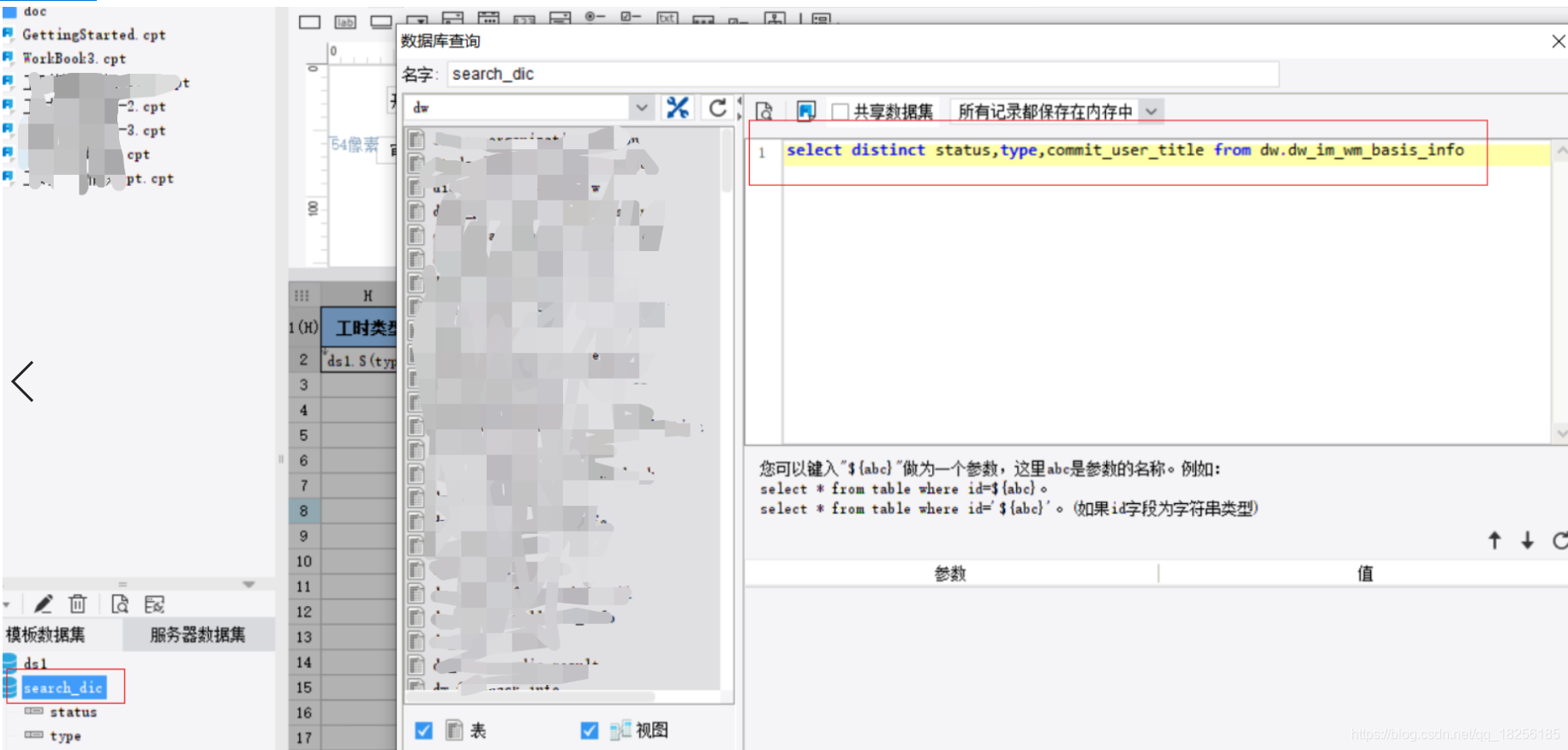1568x750 pixels.
Task: Move parameter down with the down arrow
Action: pyautogui.click(x=1527, y=540)
